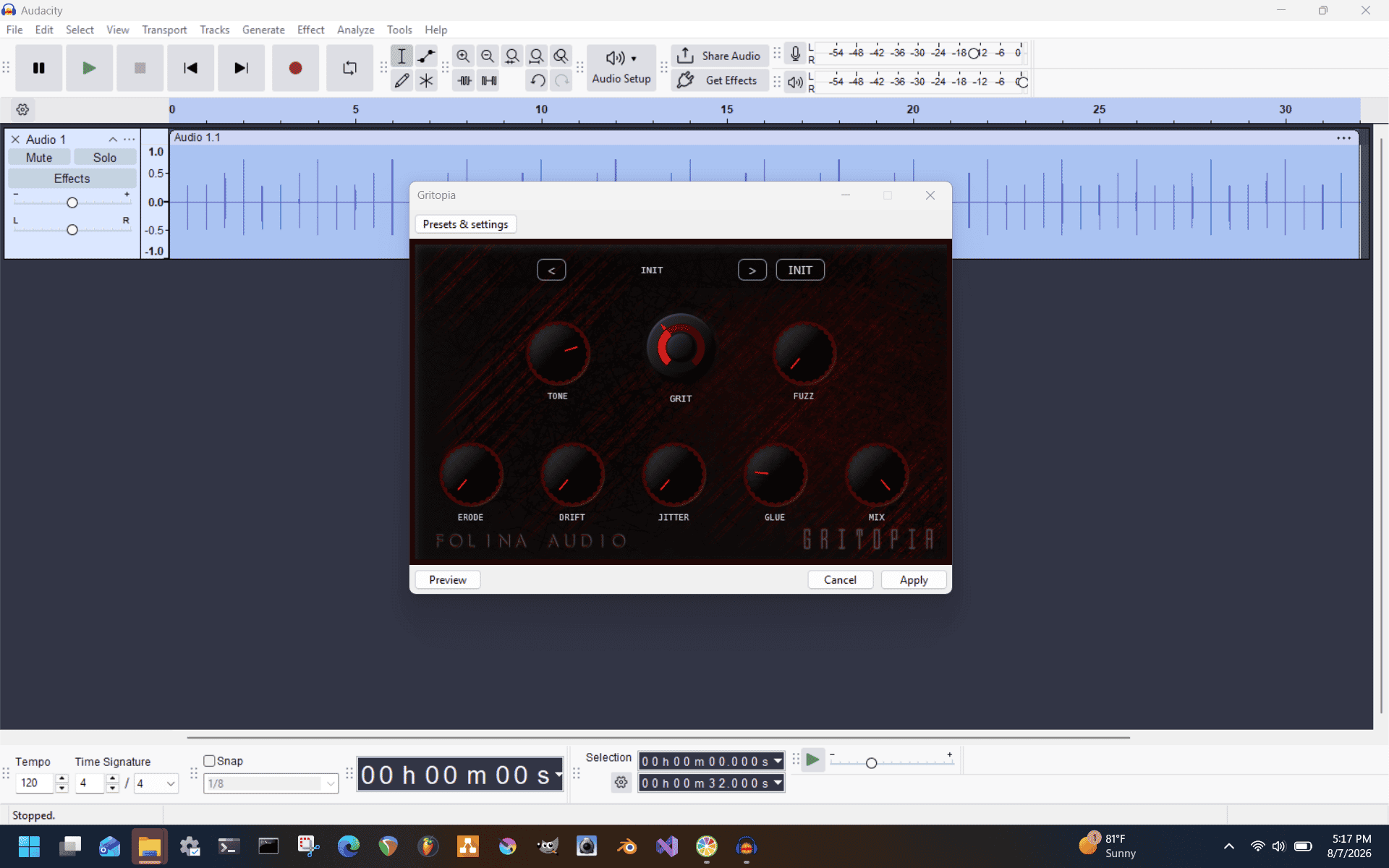Open the Audio Setup dropdown
1389x868 pixels.
click(x=621, y=68)
